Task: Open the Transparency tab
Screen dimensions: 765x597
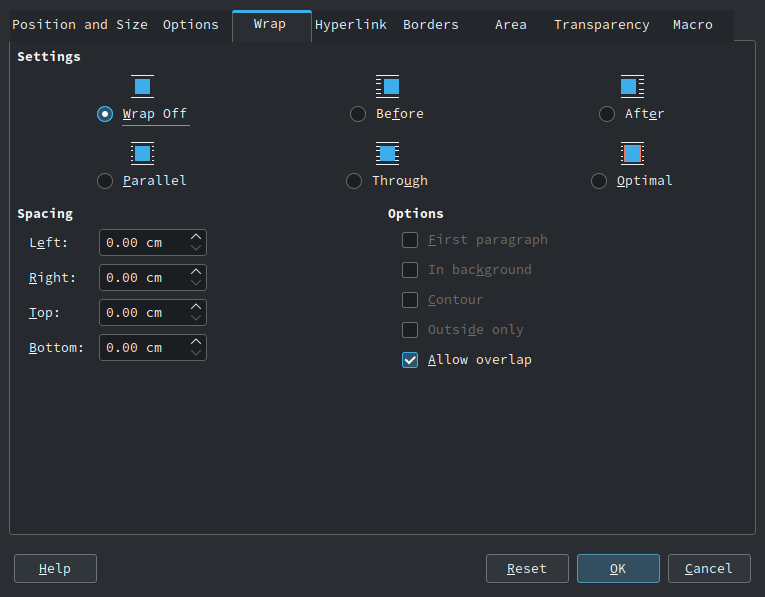Action: click(602, 25)
